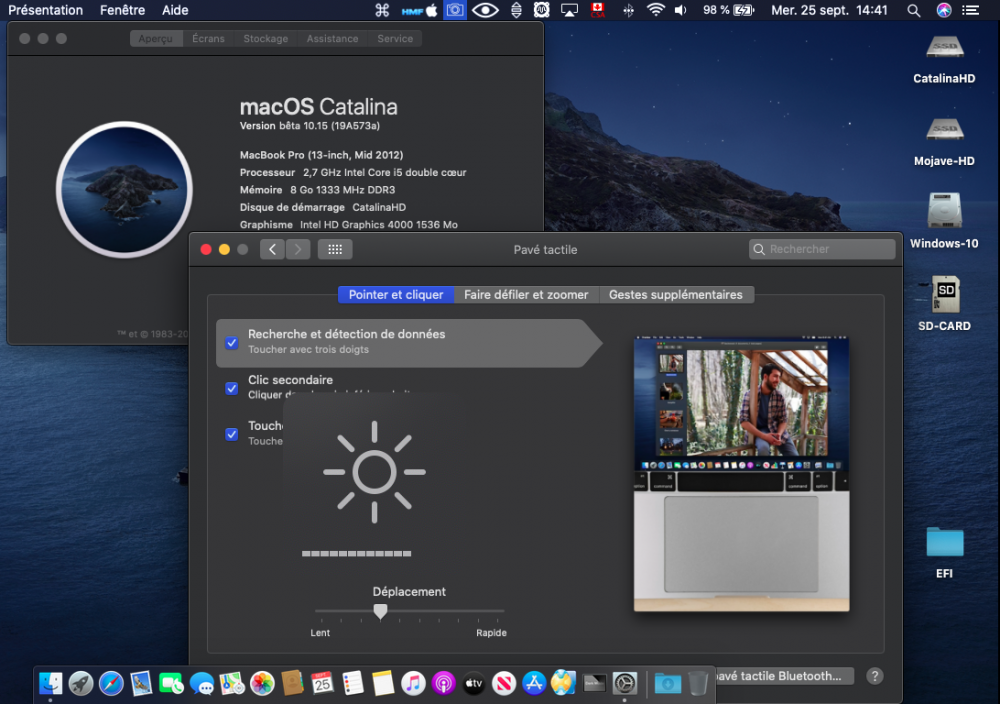Open Maps from the Dock
This screenshot has height=704, width=1000.
[232, 684]
